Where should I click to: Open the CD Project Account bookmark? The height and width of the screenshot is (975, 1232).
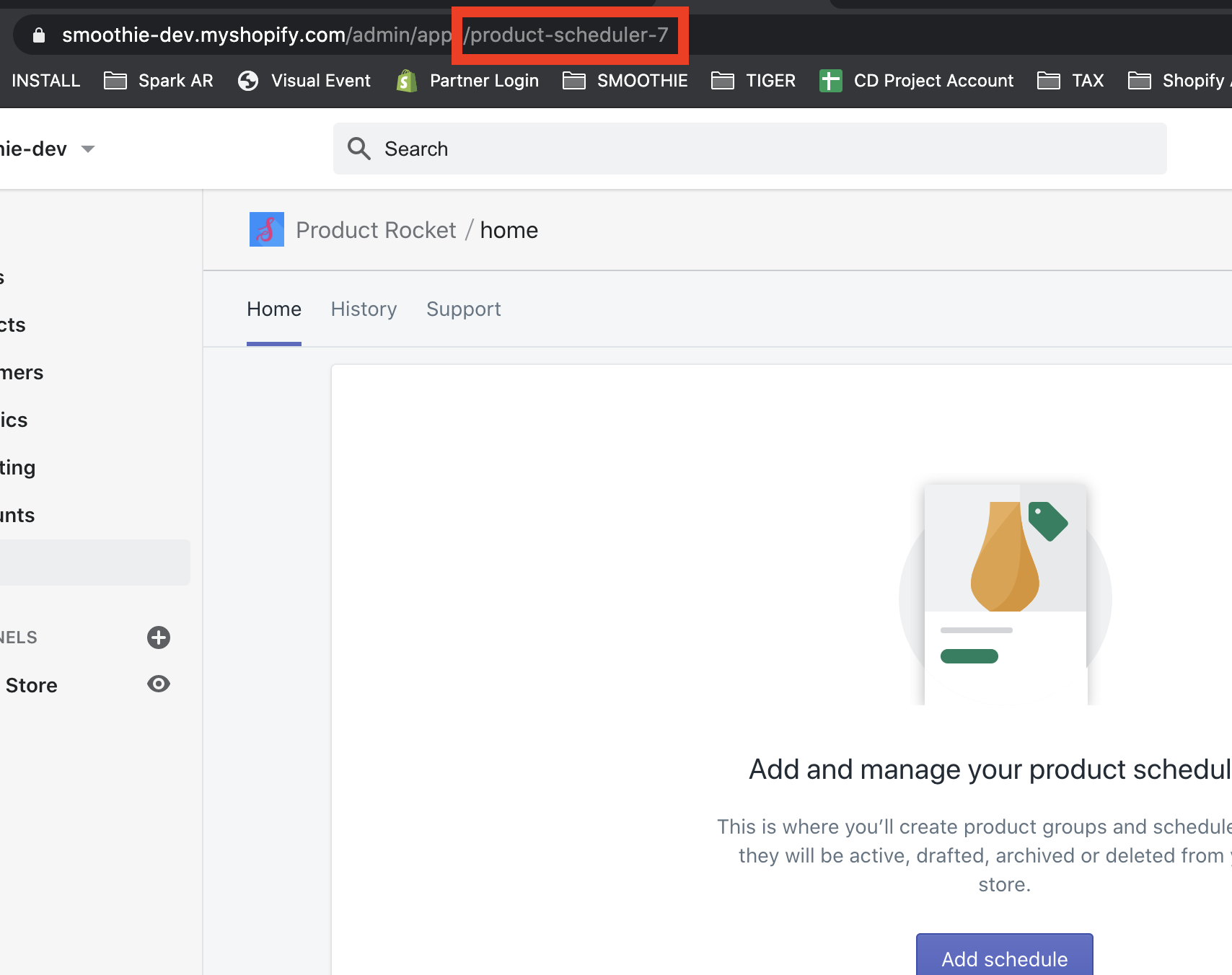click(x=916, y=81)
